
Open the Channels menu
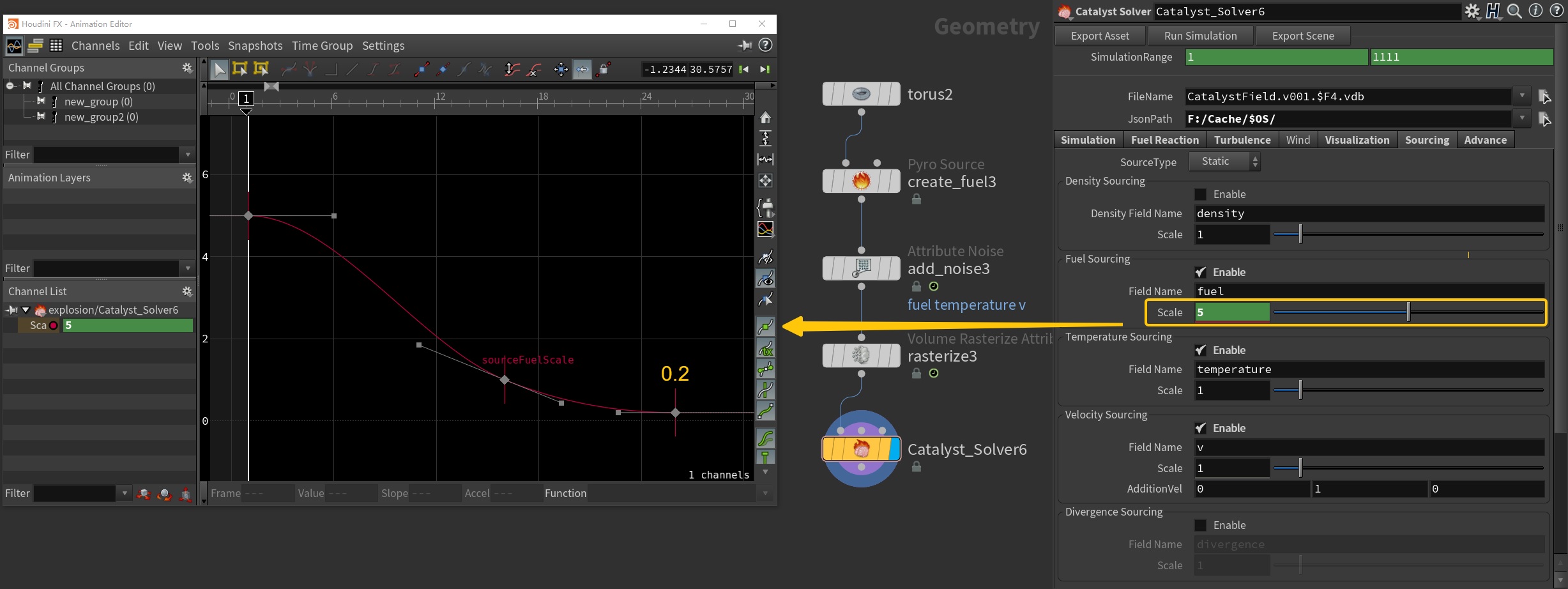96,46
